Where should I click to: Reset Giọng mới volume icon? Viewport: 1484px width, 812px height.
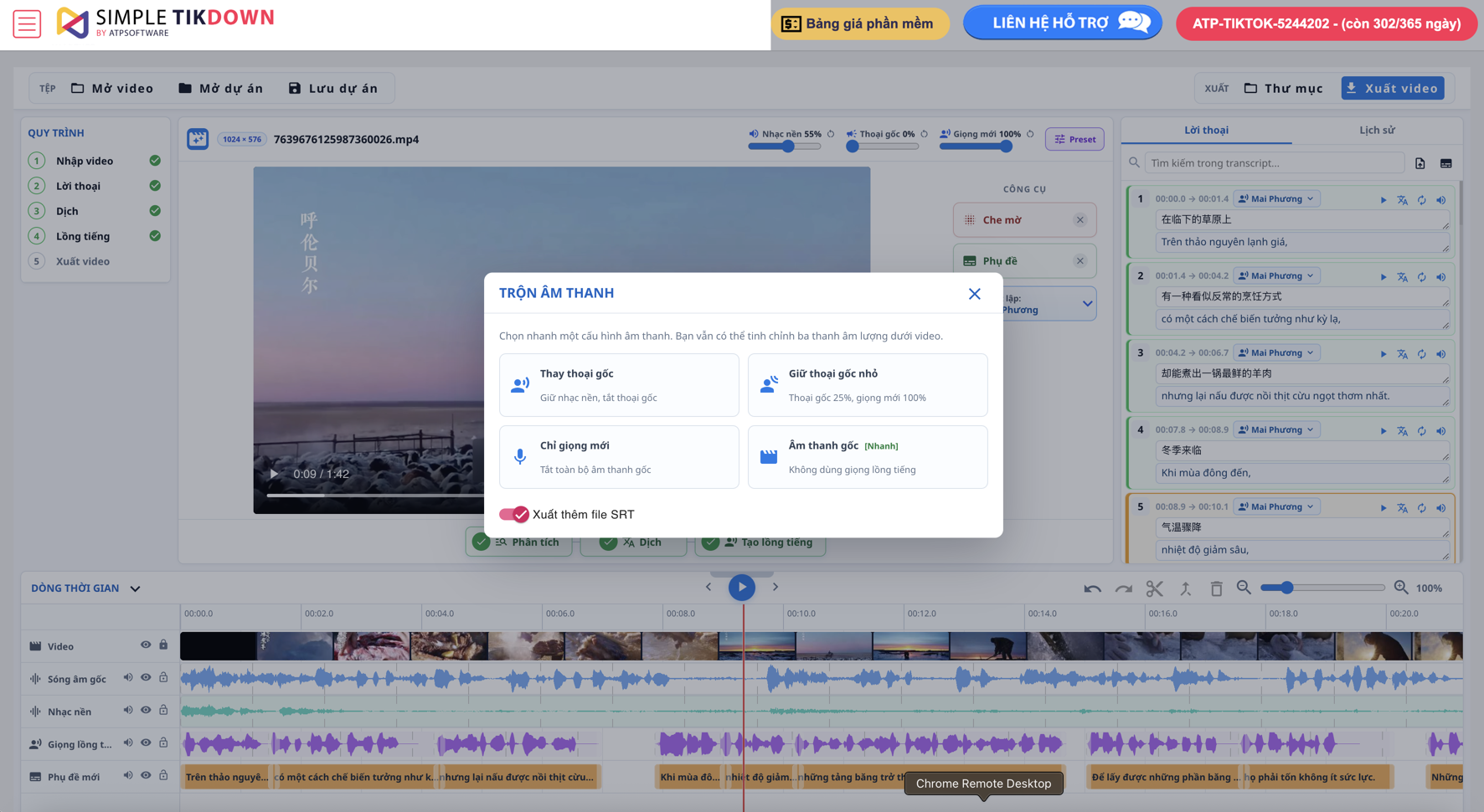click(1030, 134)
